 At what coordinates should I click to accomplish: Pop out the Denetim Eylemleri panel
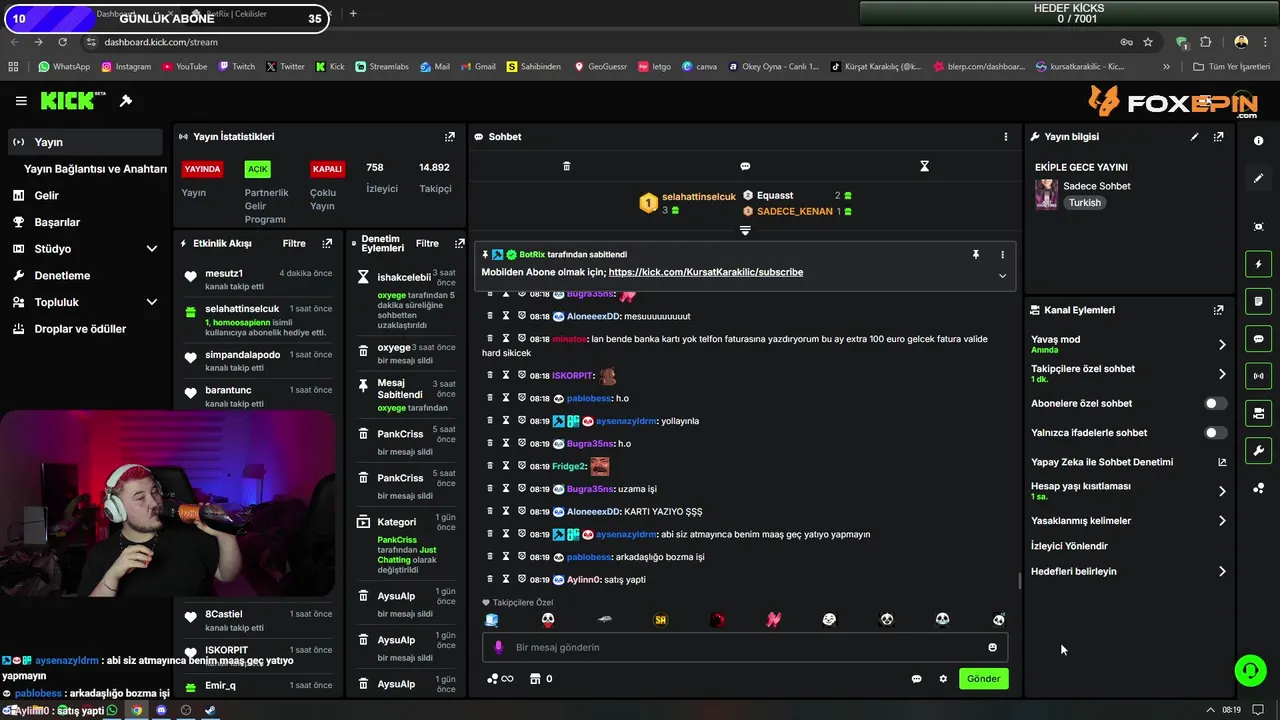click(x=459, y=243)
